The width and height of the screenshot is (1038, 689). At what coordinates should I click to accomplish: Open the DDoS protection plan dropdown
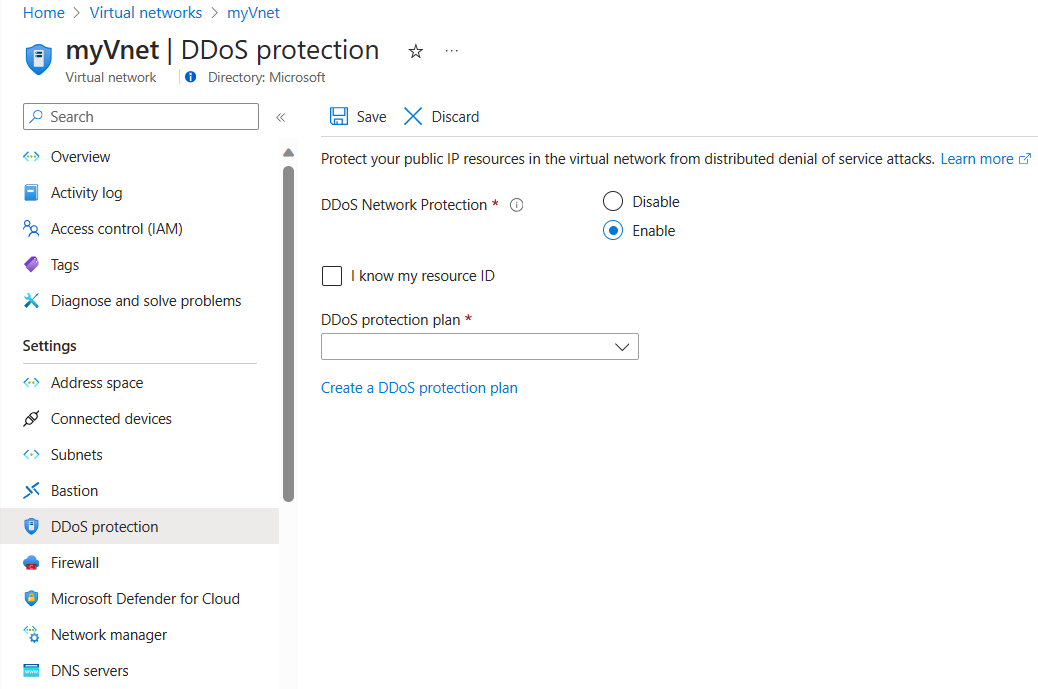[479, 347]
